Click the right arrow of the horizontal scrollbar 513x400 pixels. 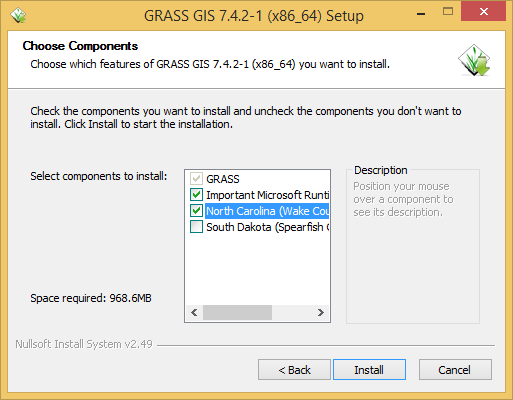320,312
